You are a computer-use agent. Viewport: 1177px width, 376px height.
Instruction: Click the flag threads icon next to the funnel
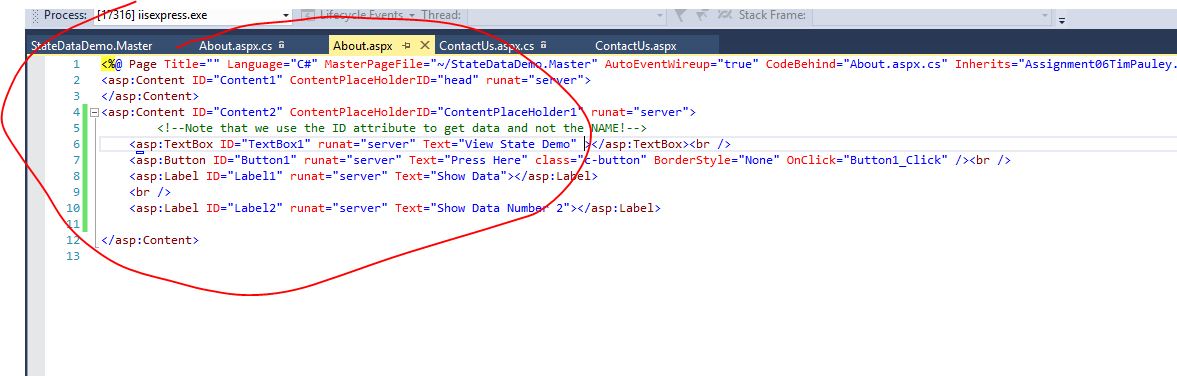pos(703,15)
